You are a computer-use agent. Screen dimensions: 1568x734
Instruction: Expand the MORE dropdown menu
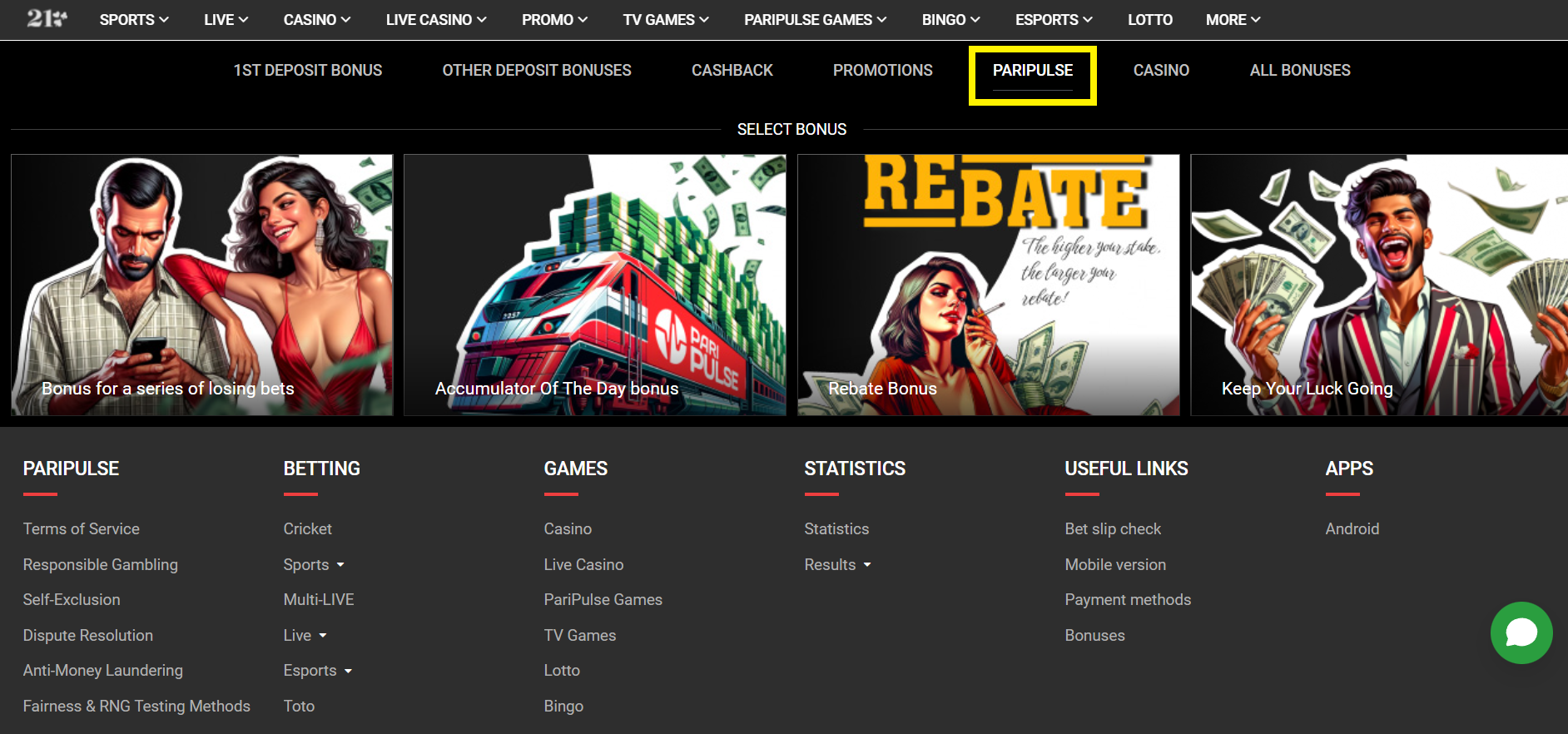point(1233,19)
